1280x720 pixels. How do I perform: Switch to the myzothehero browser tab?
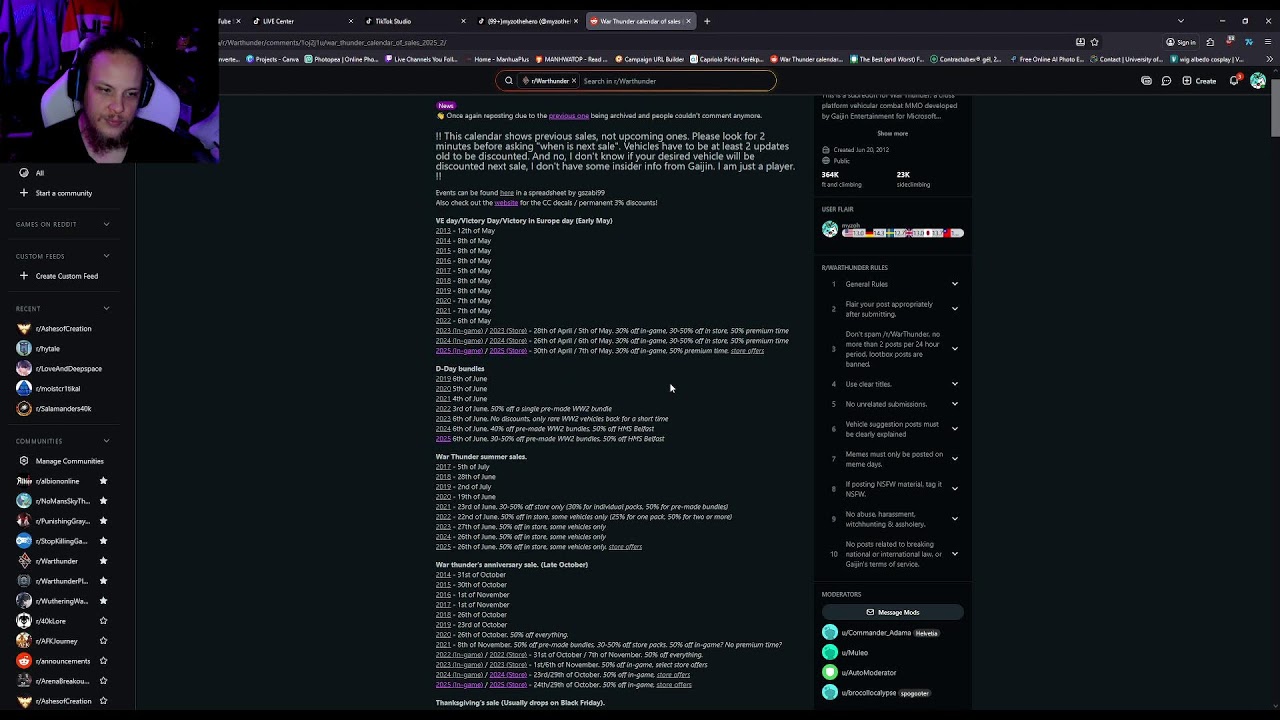pos(526,21)
